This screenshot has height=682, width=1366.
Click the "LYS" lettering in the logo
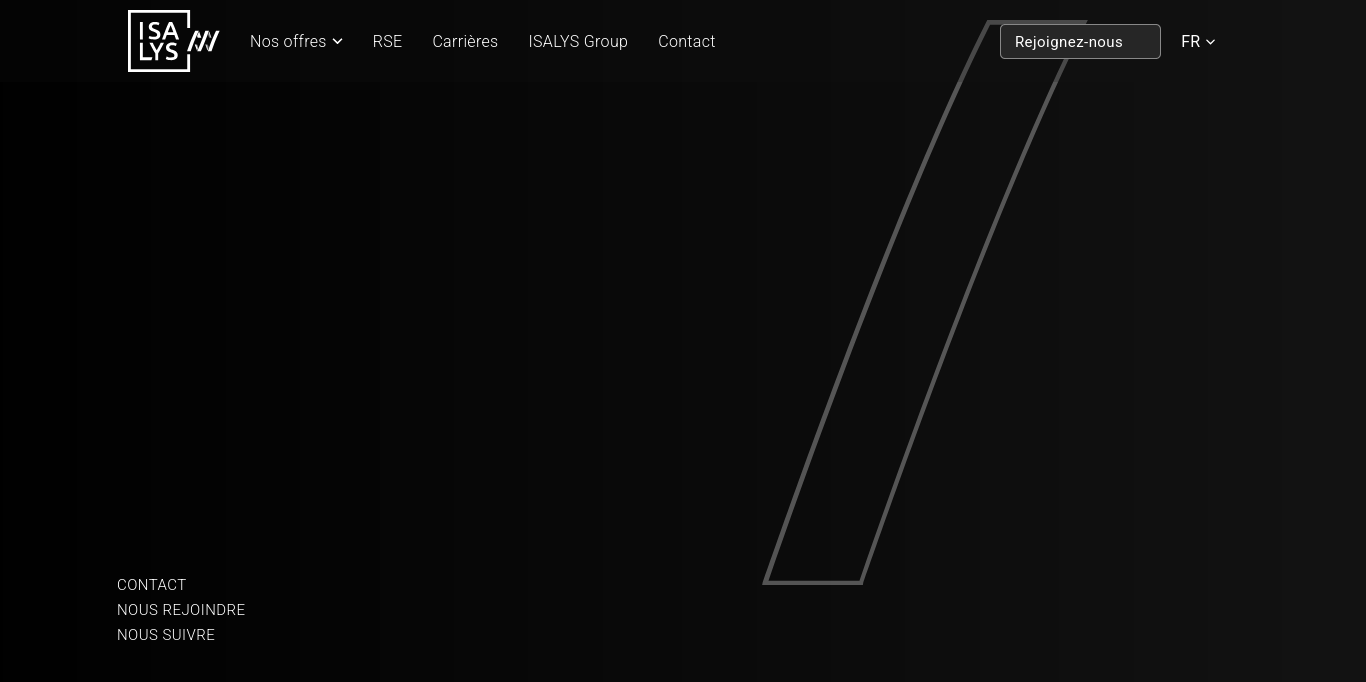158,54
